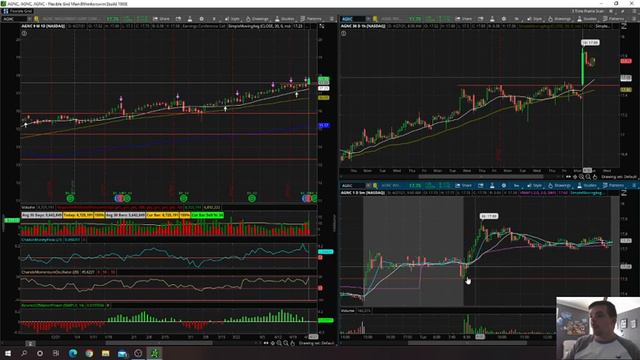The image size is (640, 360).
Task: Click the Share button in bottom-right chart toolbar
Action: [x=464, y=185]
